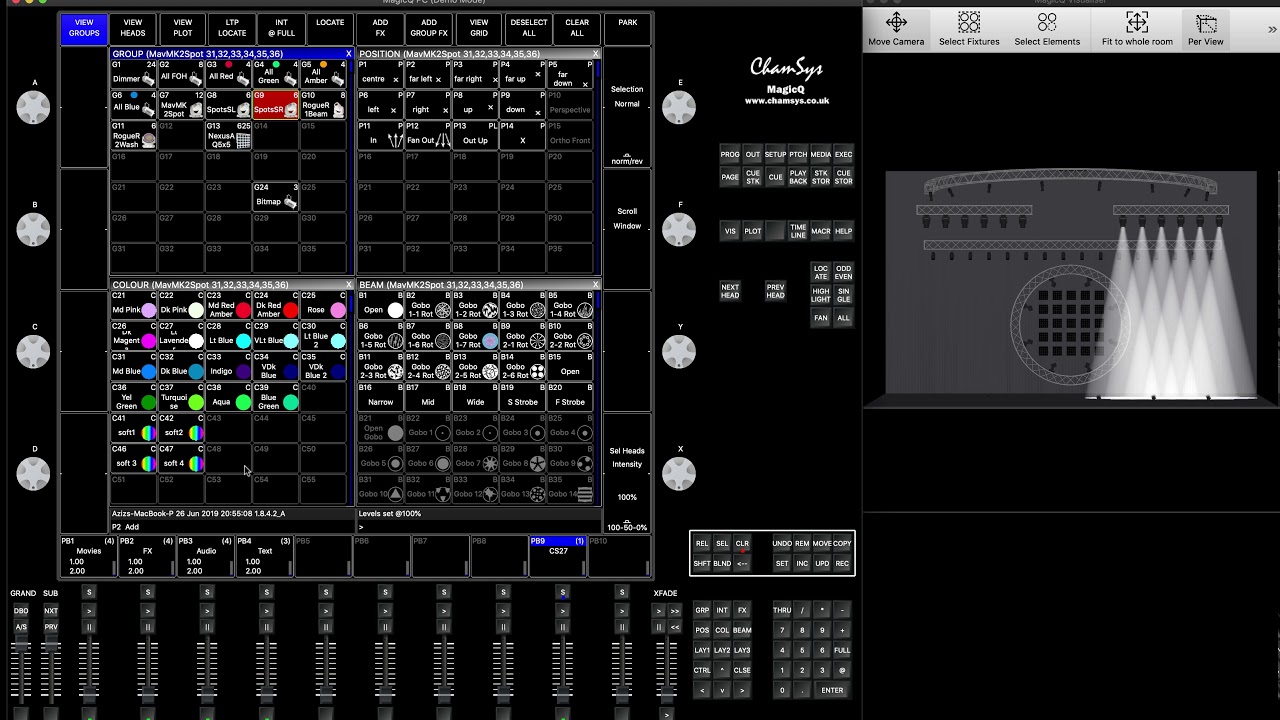Image resolution: width=1280 pixels, height=720 pixels.
Task: Toggle the FAN mode button
Action: click(x=821, y=318)
